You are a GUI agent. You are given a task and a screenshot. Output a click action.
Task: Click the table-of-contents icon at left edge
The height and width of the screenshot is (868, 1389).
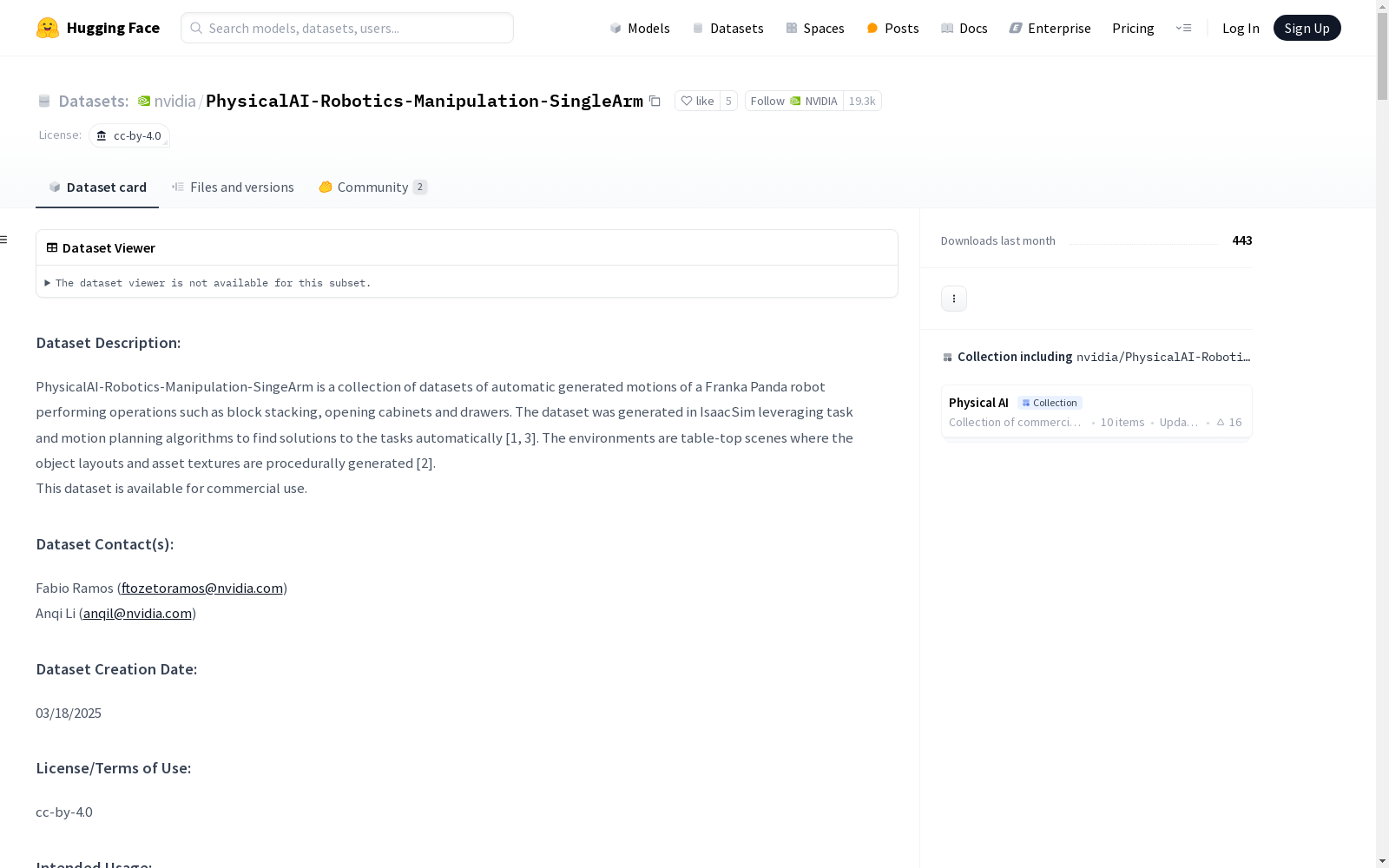click(3, 240)
